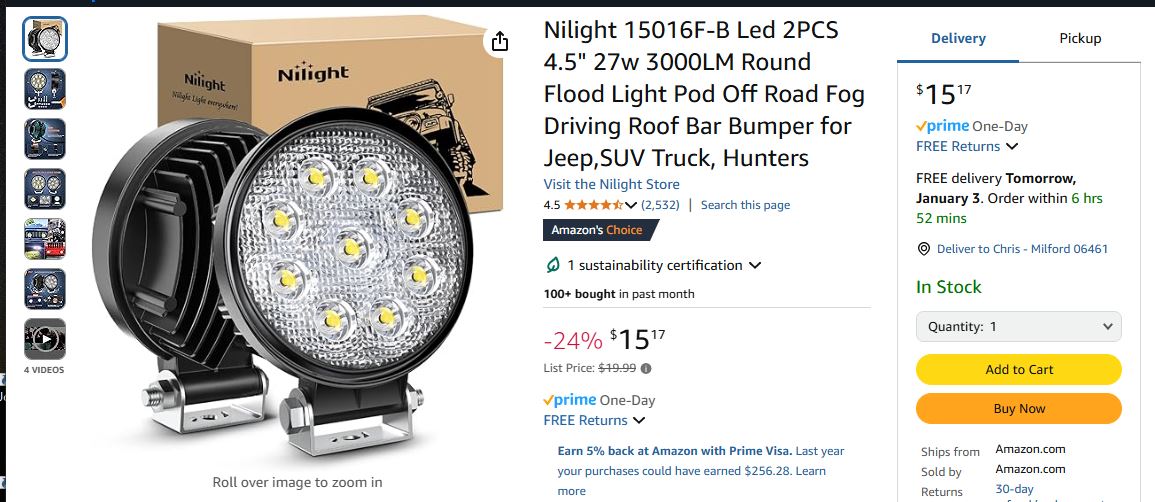Click the location pin delivery icon

click(x=923, y=249)
